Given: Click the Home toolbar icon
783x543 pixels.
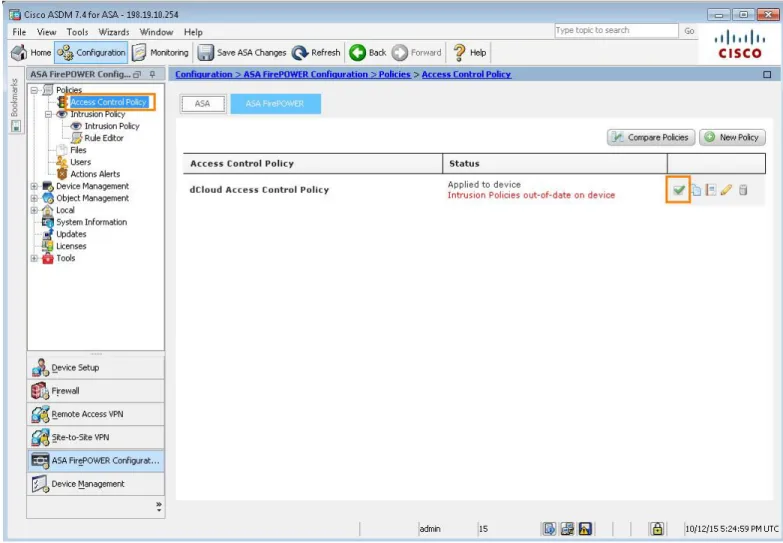Looking at the screenshot, I should (x=31, y=52).
